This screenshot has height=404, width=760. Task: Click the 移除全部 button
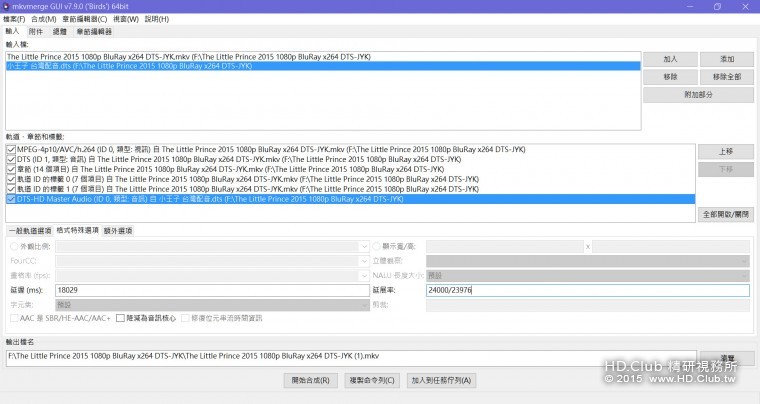[x=727, y=77]
